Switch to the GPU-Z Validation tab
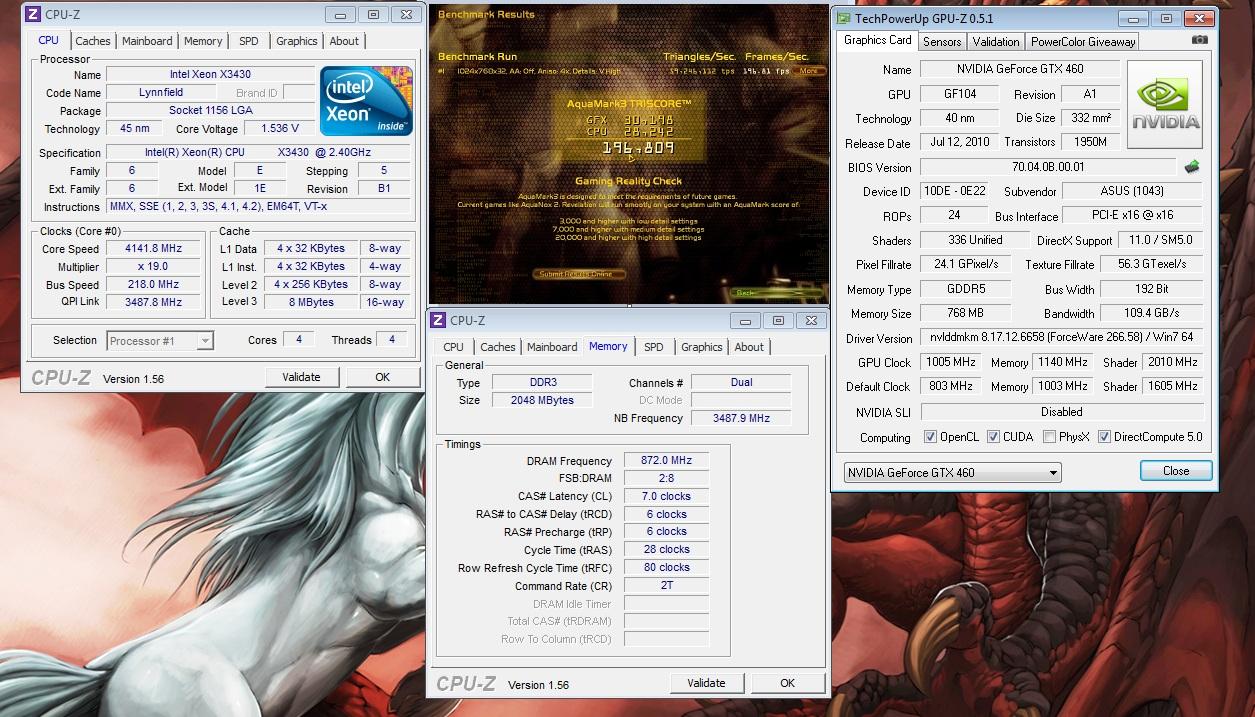Screen dimensions: 1255x717 click(x=996, y=42)
